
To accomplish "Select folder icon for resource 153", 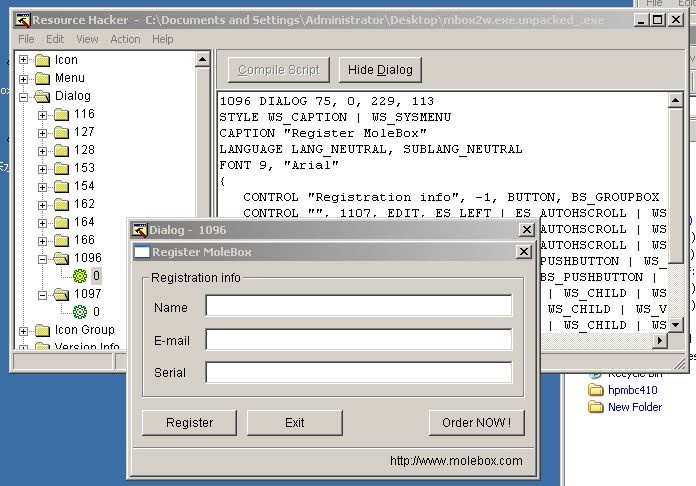I will [x=61, y=169].
